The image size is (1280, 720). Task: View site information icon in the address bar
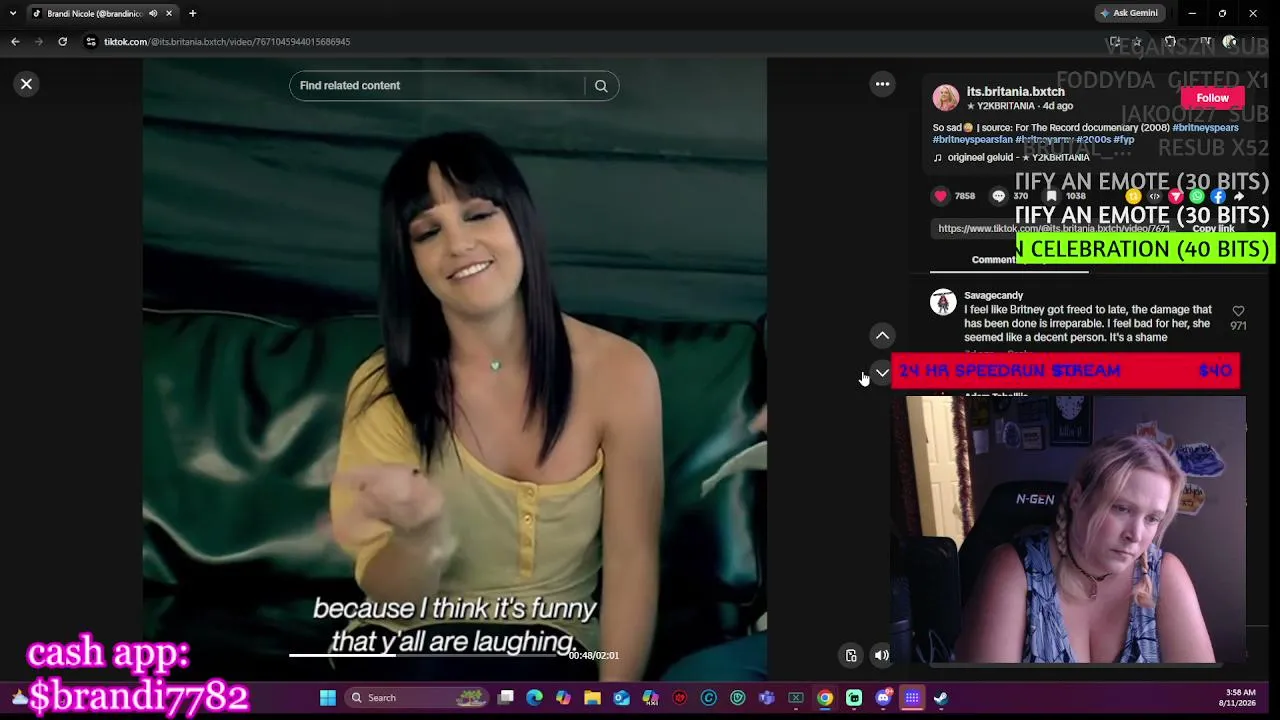pyautogui.click(x=90, y=42)
